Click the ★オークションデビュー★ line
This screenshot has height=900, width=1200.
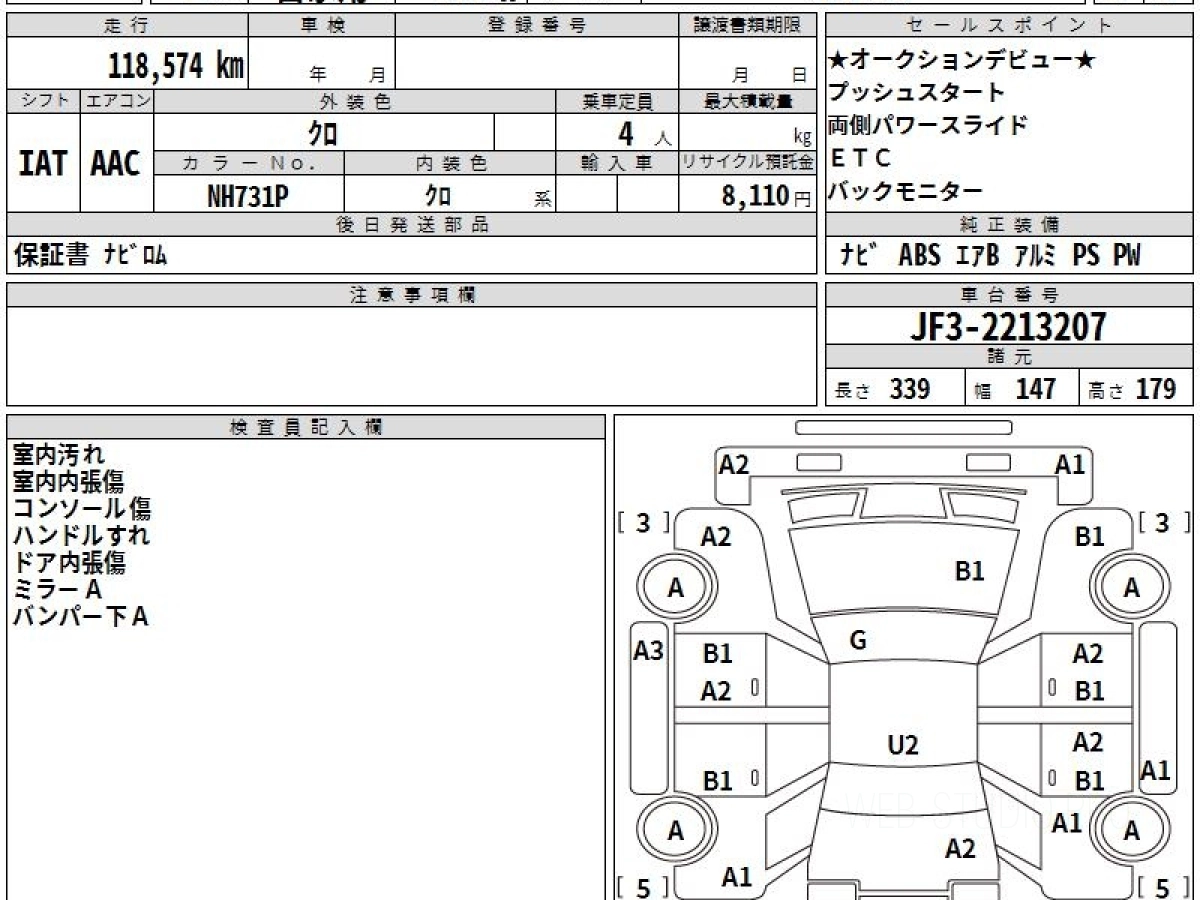[961, 60]
